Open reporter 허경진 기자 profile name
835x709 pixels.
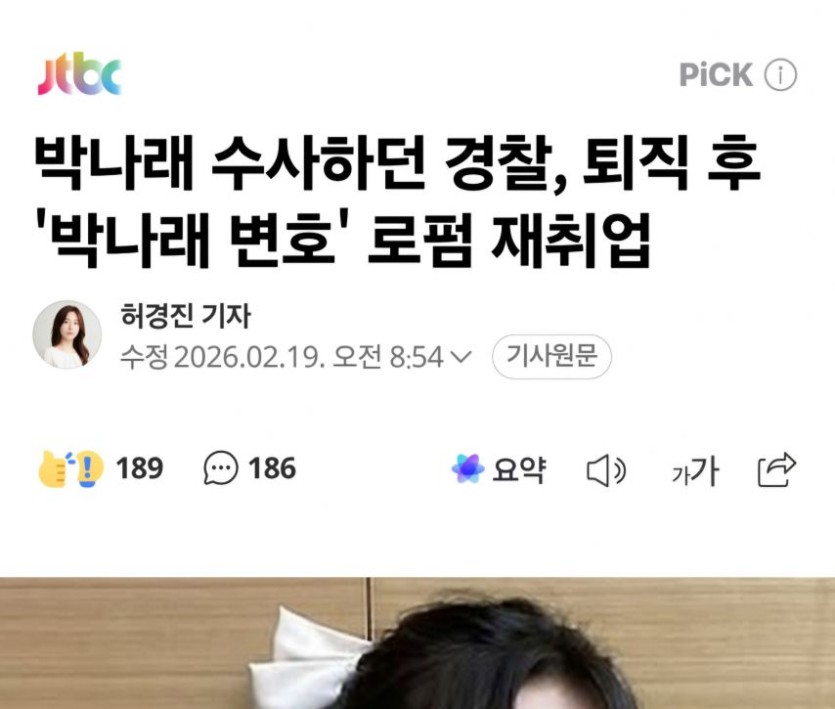click(185, 316)
